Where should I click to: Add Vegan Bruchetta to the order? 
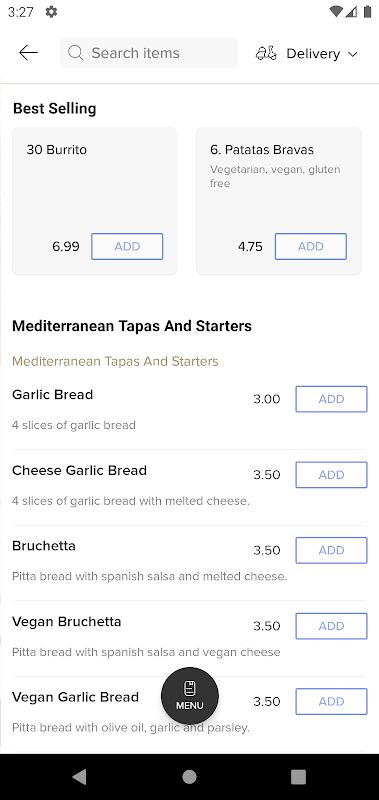click(332, 626)
